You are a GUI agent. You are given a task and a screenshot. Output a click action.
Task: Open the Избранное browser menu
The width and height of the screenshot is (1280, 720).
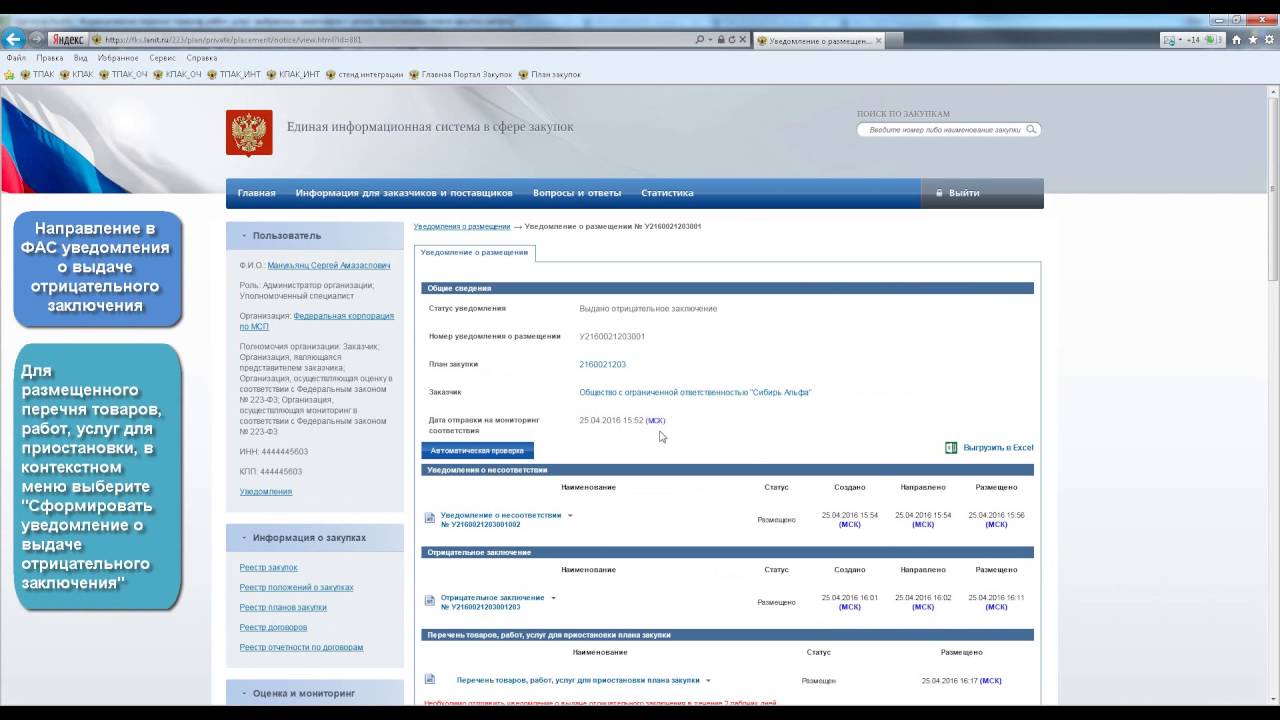click(118, 58)
